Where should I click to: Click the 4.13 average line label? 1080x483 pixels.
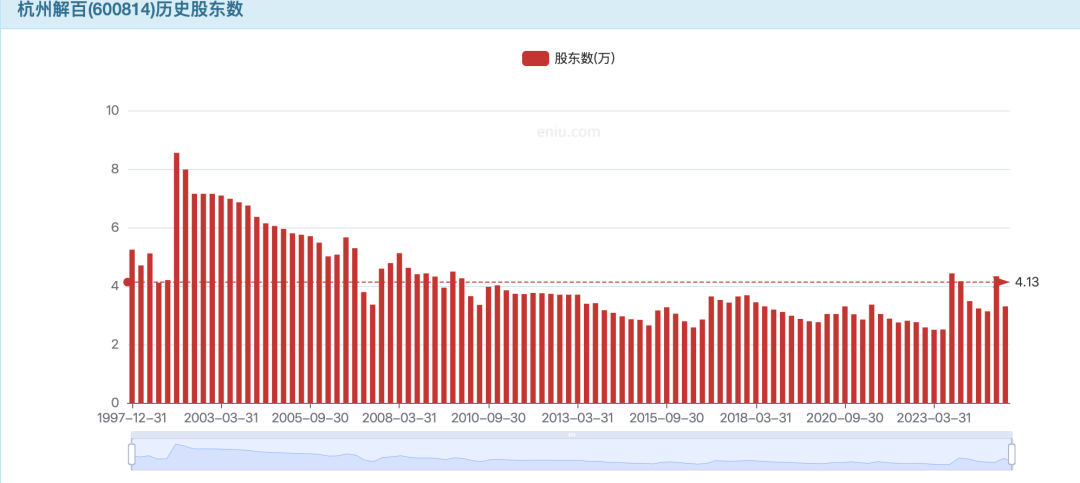(x=1027, y=282)
